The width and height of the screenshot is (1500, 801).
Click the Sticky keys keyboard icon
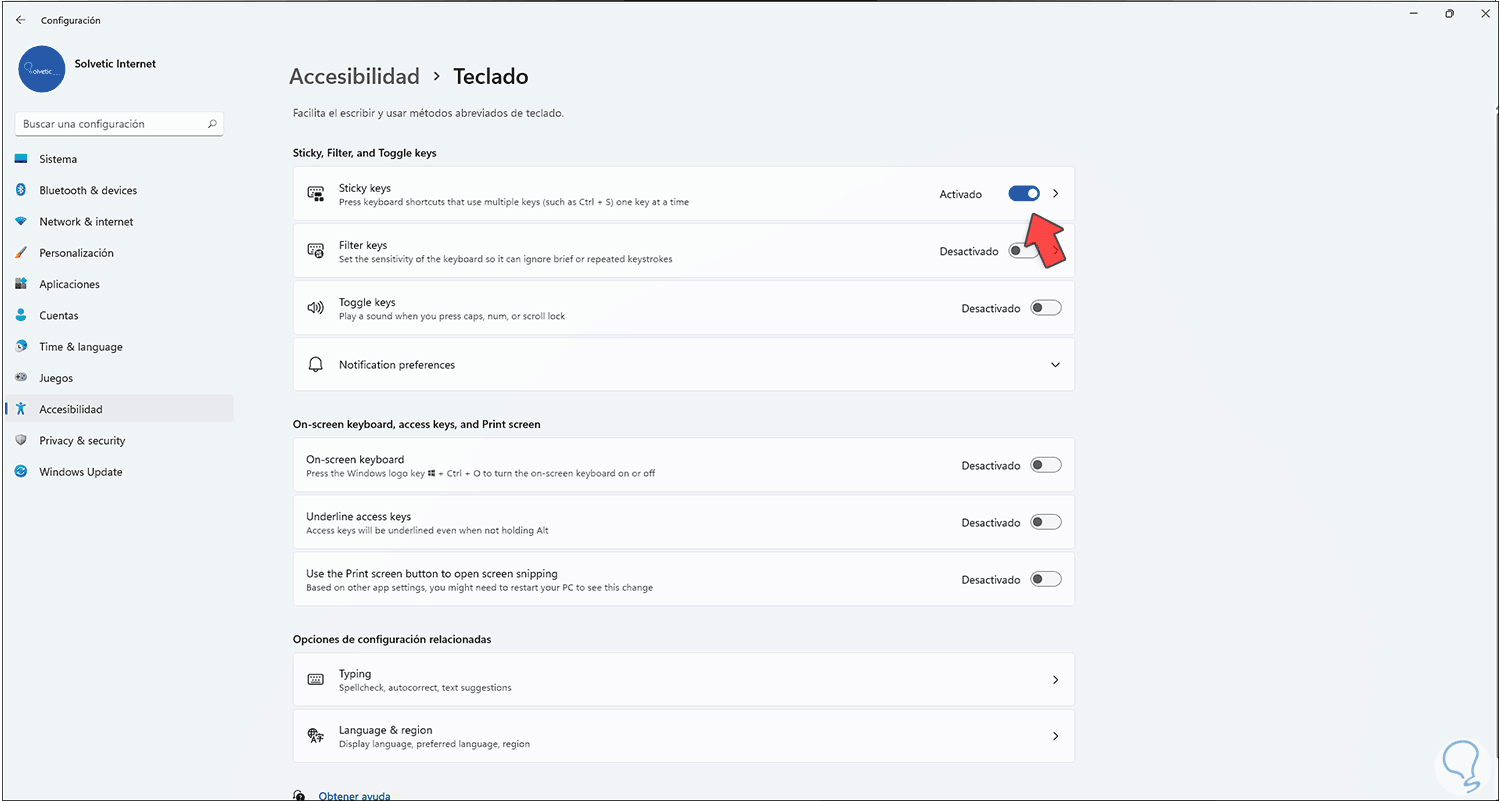click(x=316, y=194)
